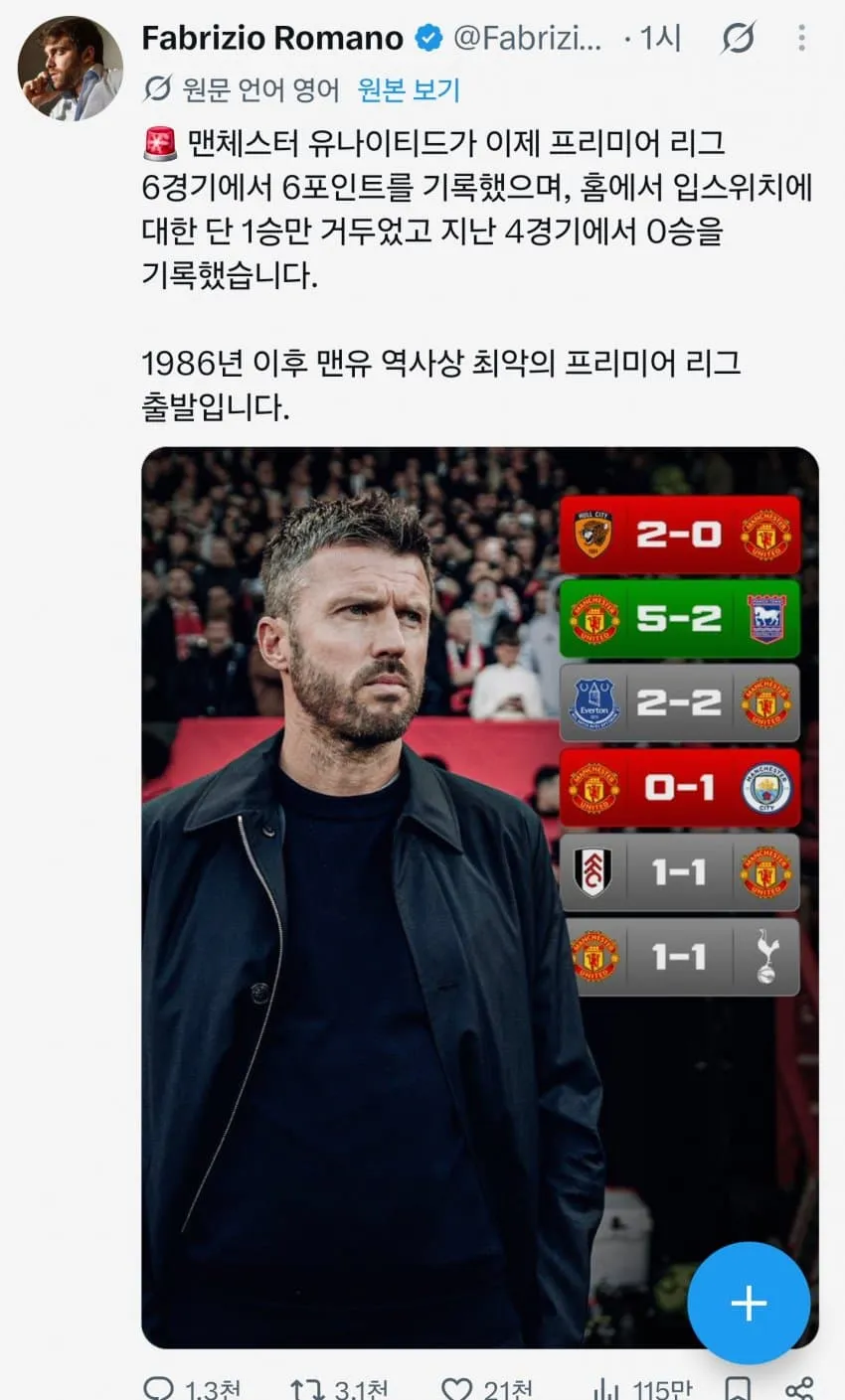Tap 원본 보기 to view original text
The width and height of the screenshot is (845, 1400).
point(409,90)
